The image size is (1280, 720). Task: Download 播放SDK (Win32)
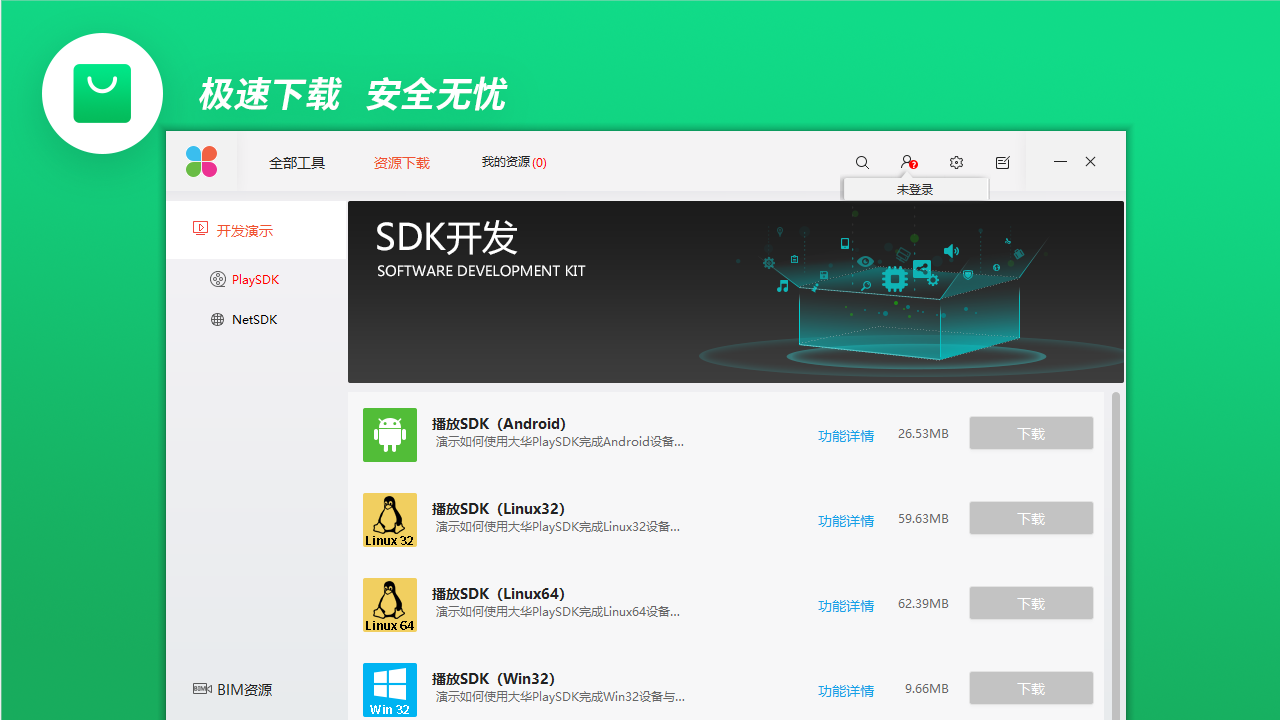[x=1031, y=687]
